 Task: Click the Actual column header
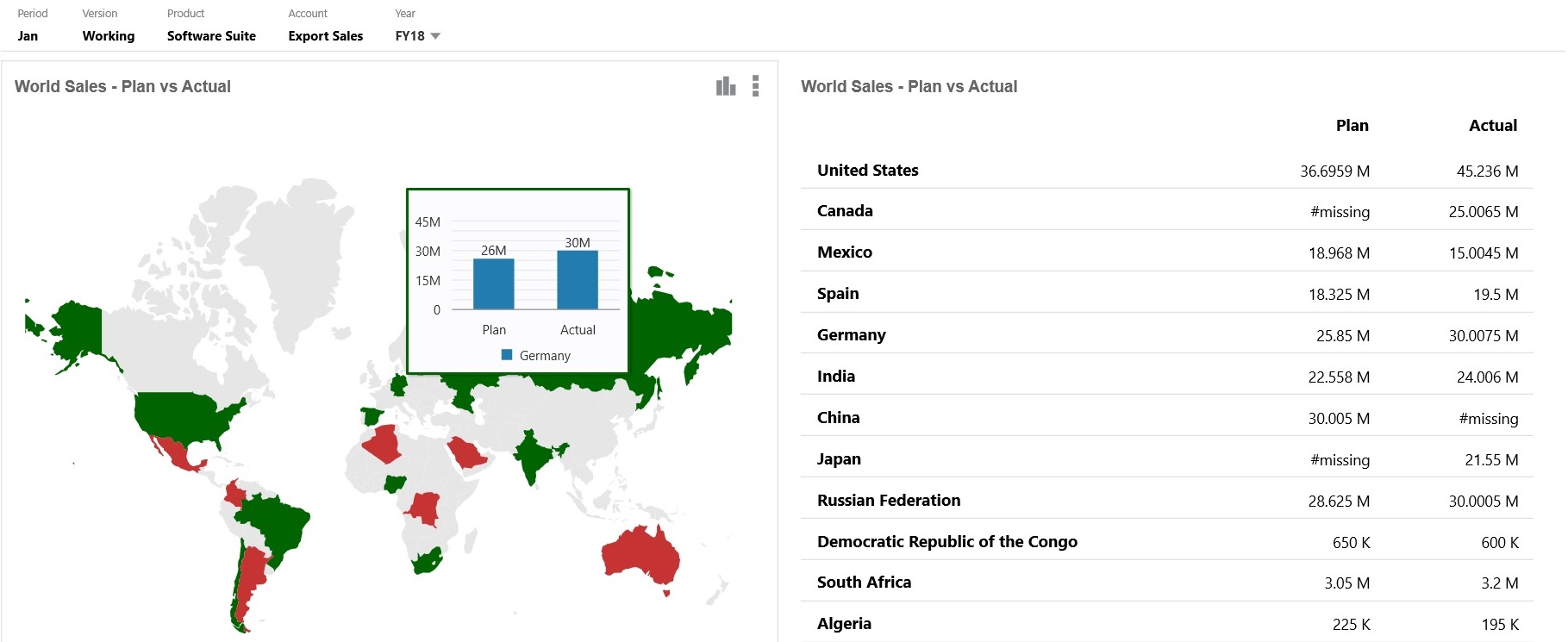click(1493, 126)
